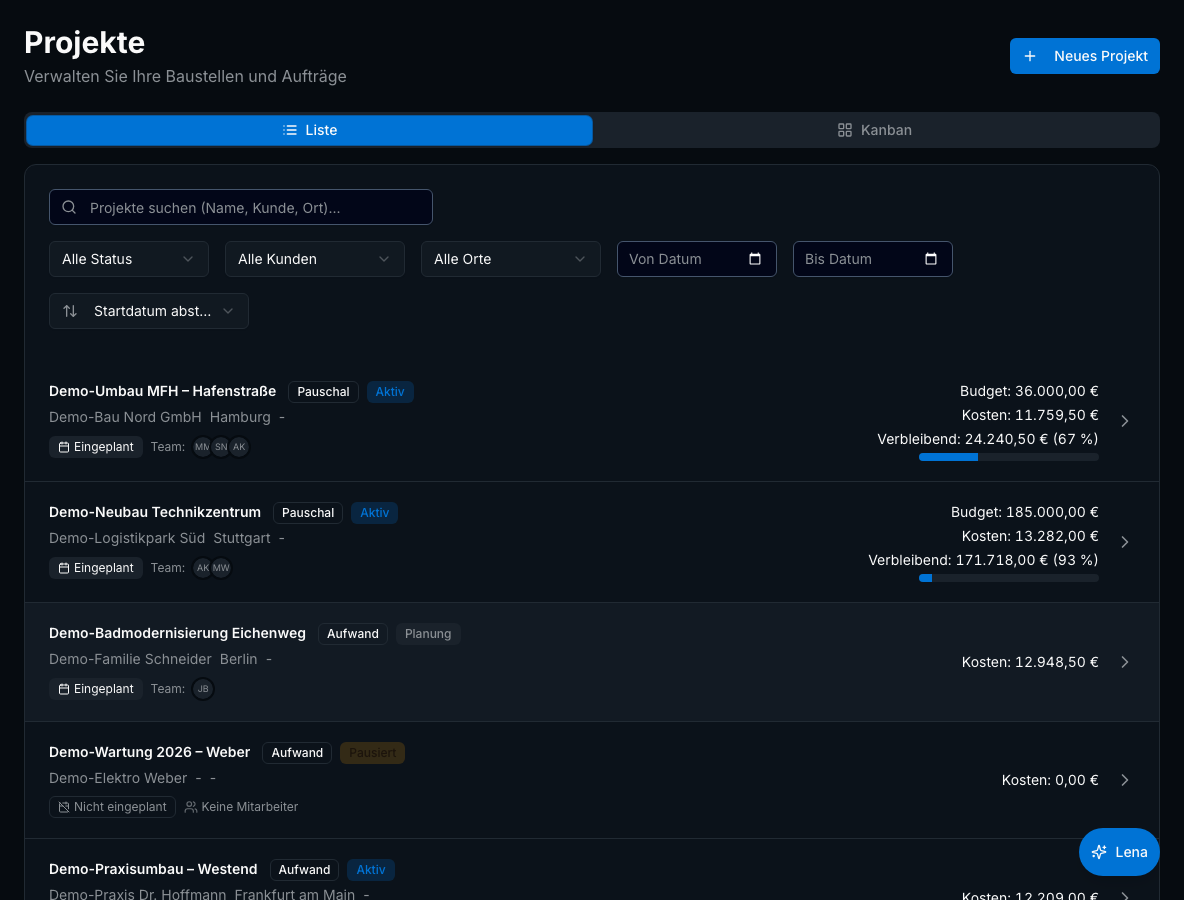The width and height of the screenshot is (1184, 900).
Task: Open Demo-Praxisumbau – Westend project title
Action: (153, 869)
